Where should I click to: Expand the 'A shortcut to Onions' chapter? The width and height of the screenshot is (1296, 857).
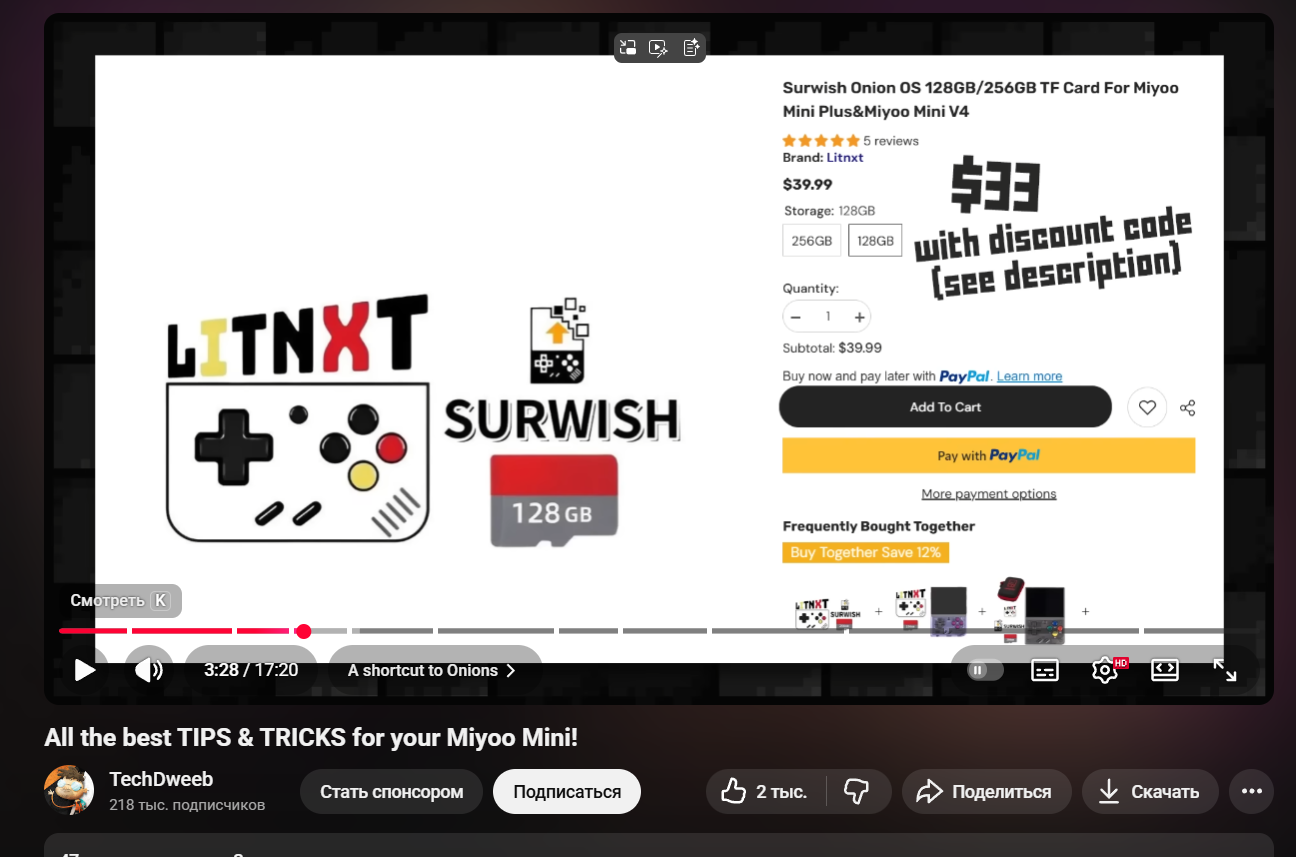(x=432, y=670)
